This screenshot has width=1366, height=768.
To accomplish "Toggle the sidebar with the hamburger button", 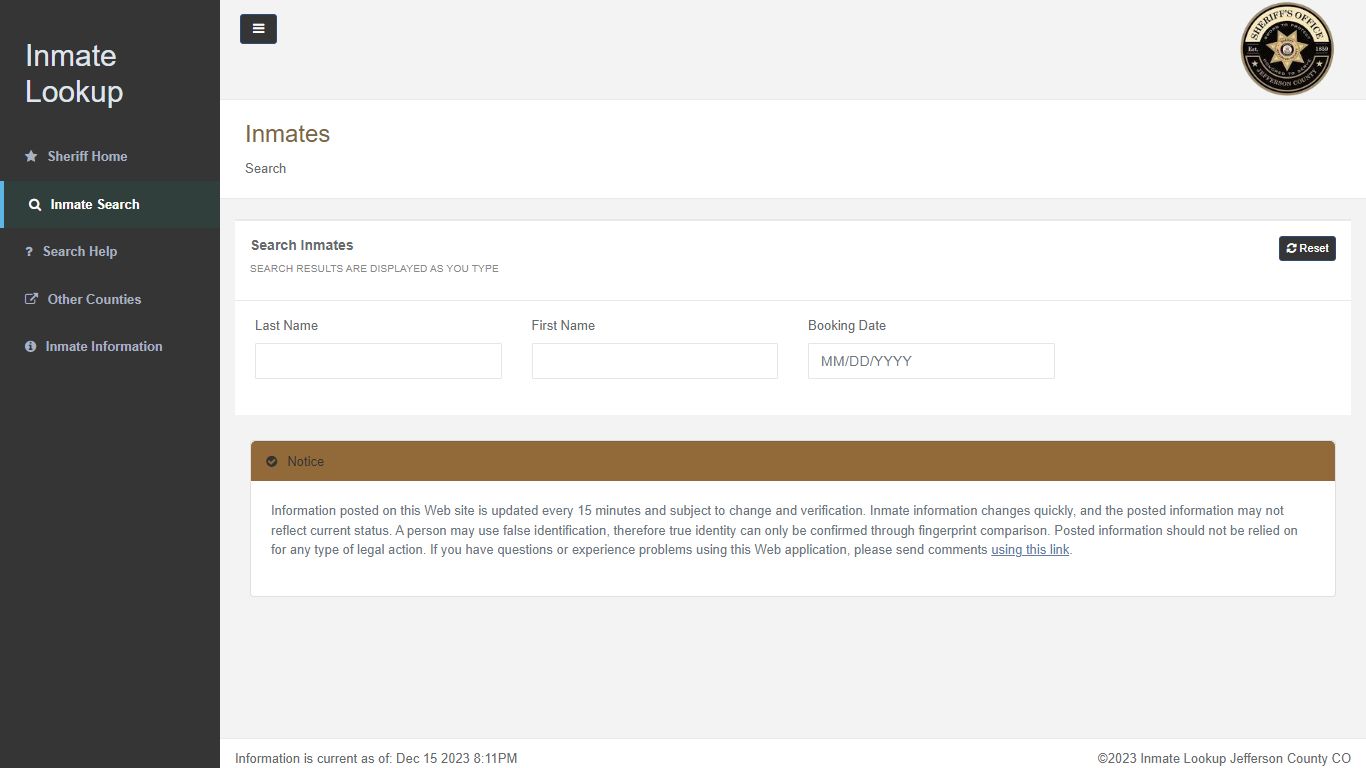I will pos(258,29).
